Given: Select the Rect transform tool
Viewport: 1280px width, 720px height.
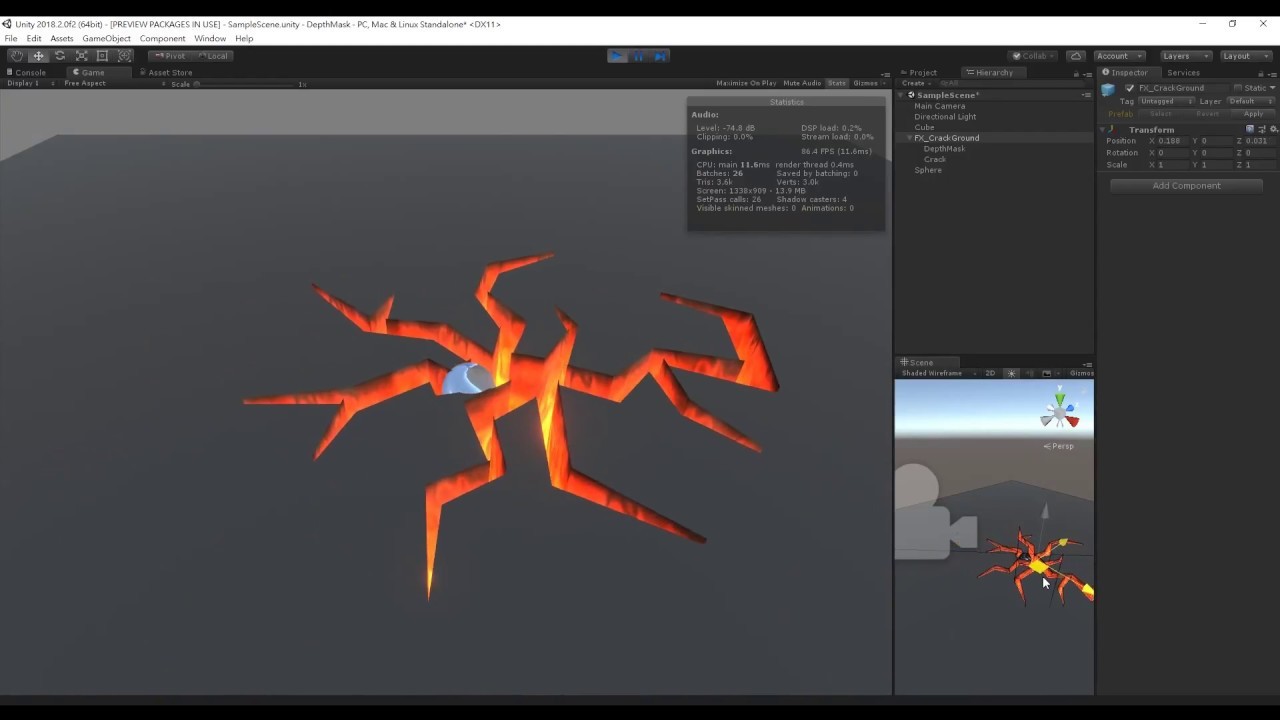Looking at the screenshot, I should coord(102,56).
